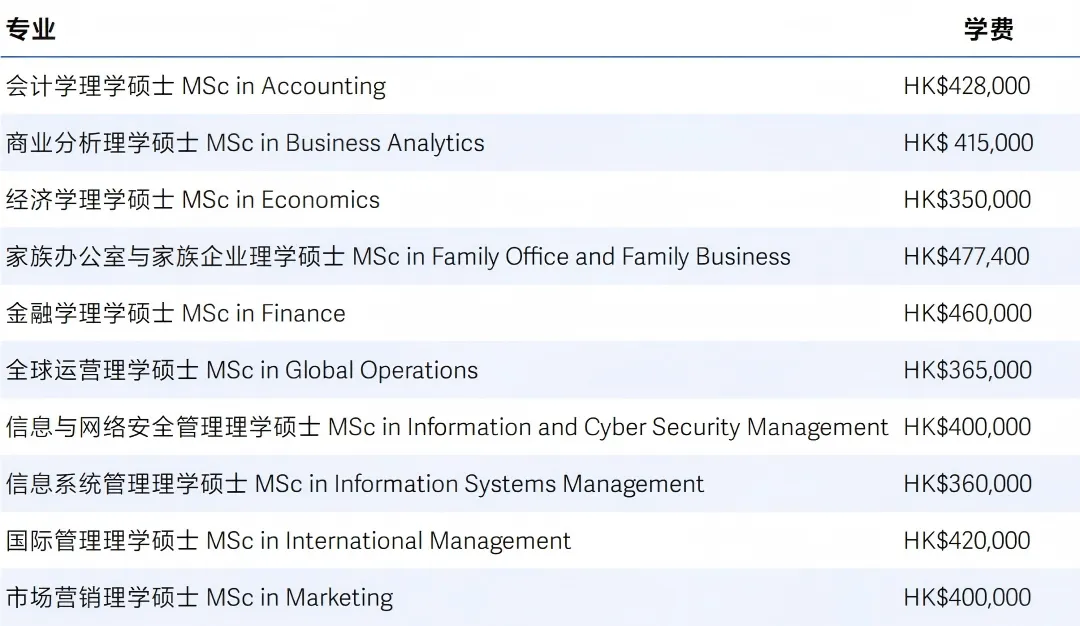Click the 专业 column header
1080x626 pixels.
point(30,30)
